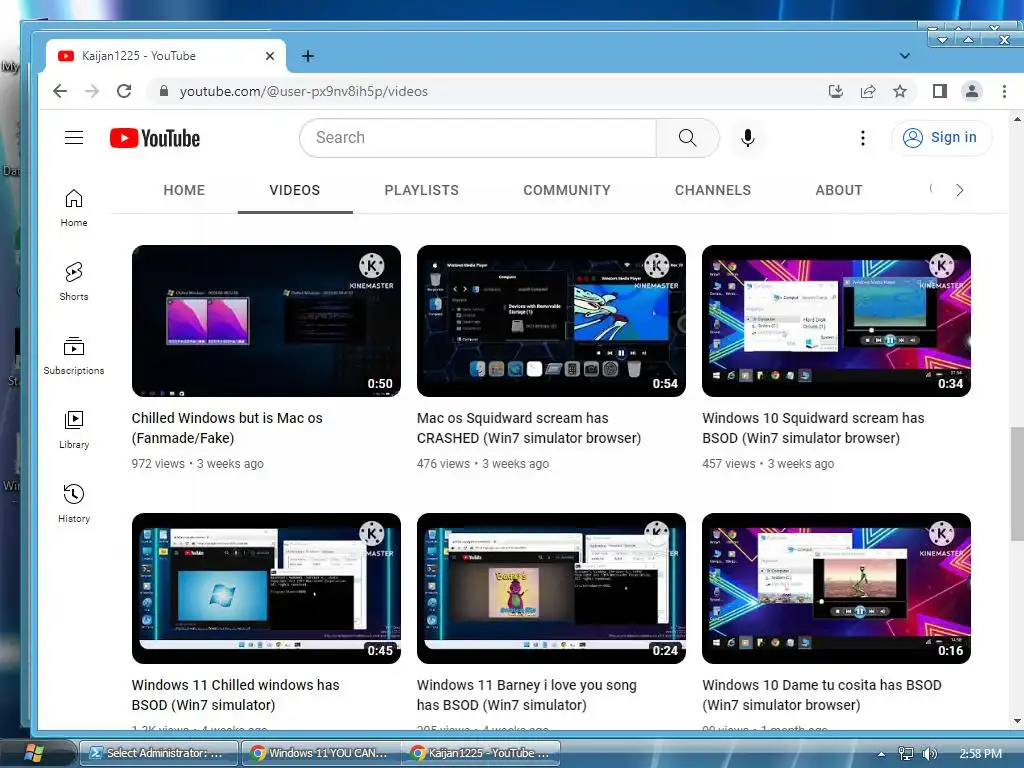The width and height of the screenshot is (1024, 768).
Task: Click the install/download icon in the address bar
Action: [x=836, y=91]
